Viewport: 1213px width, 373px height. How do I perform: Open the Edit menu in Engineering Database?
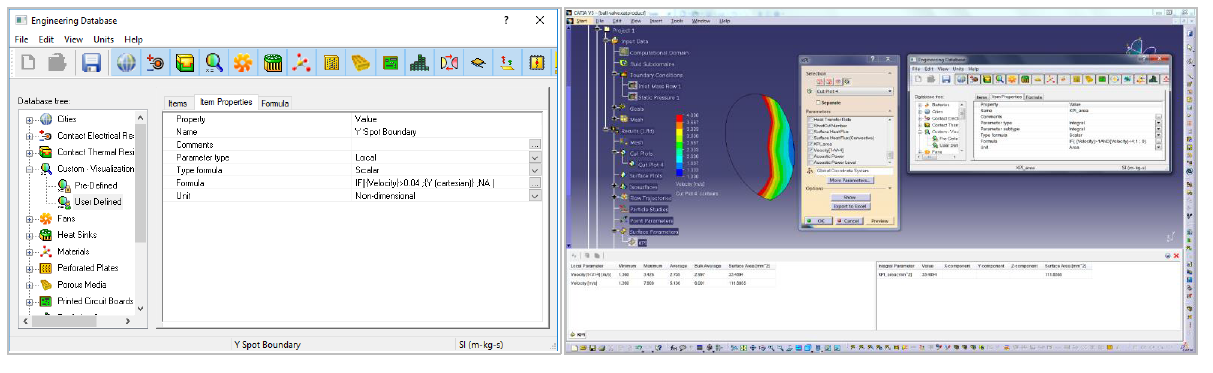pyautogui.click(x=47, y=39)
